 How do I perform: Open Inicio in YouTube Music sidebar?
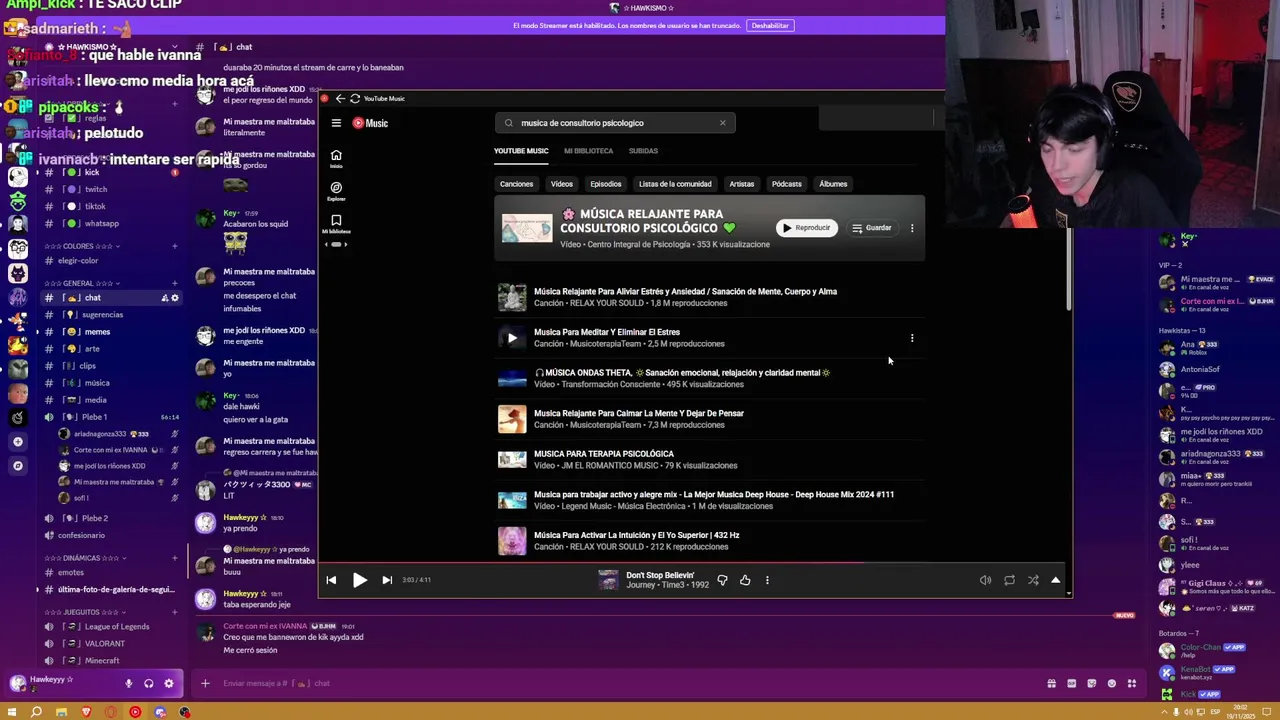pyautogui.click(x=336, y=158)
